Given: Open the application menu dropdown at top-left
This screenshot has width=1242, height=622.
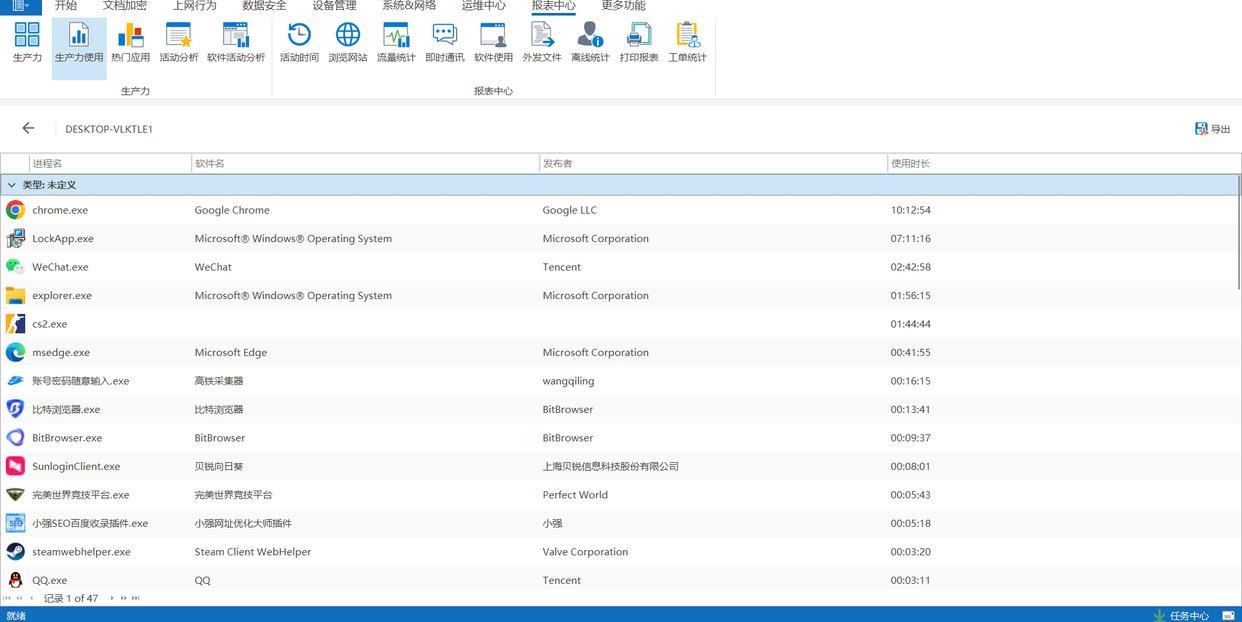Looking at the screenshot, I should click(x=20, y=6).
